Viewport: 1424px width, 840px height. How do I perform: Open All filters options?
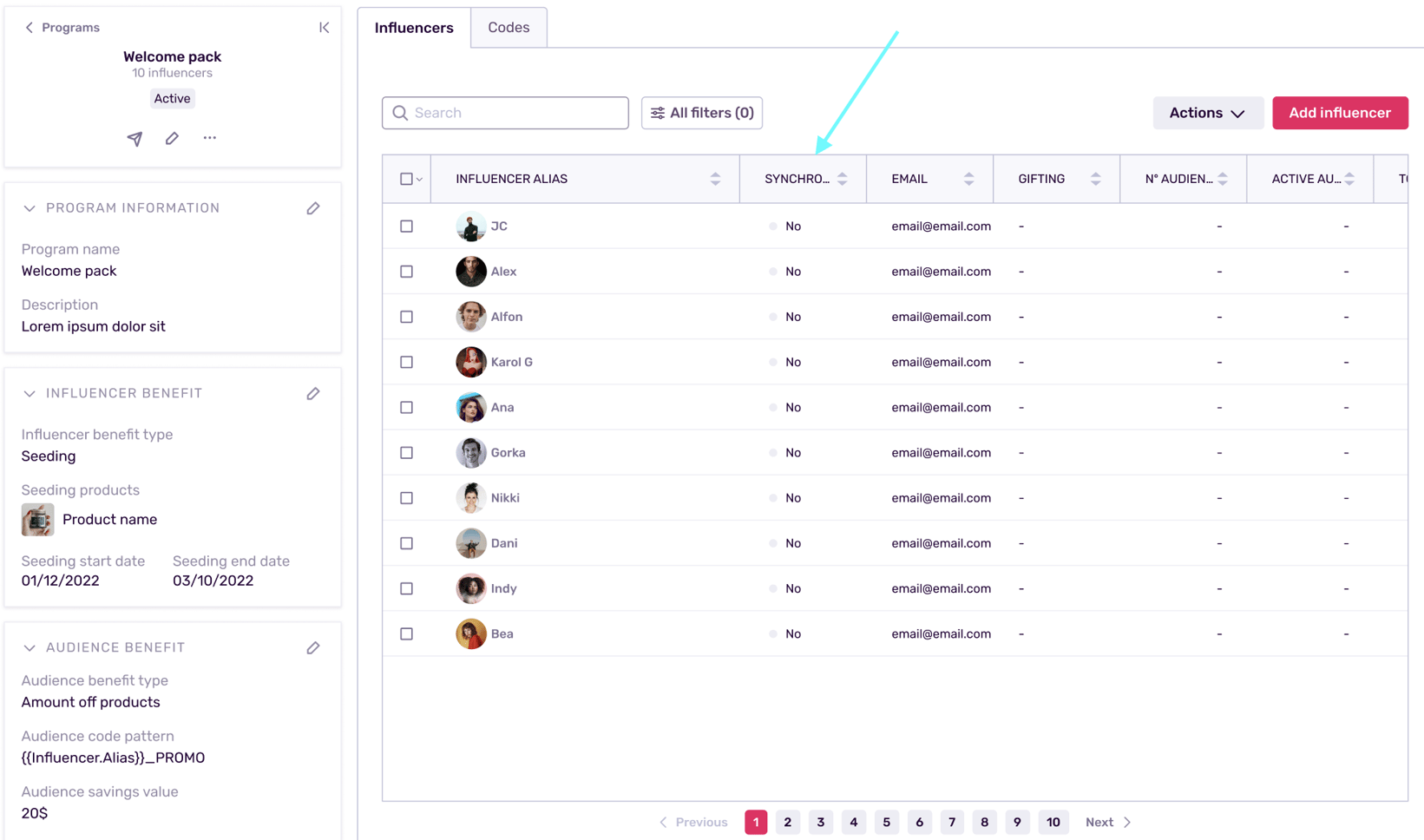(701, 113)
